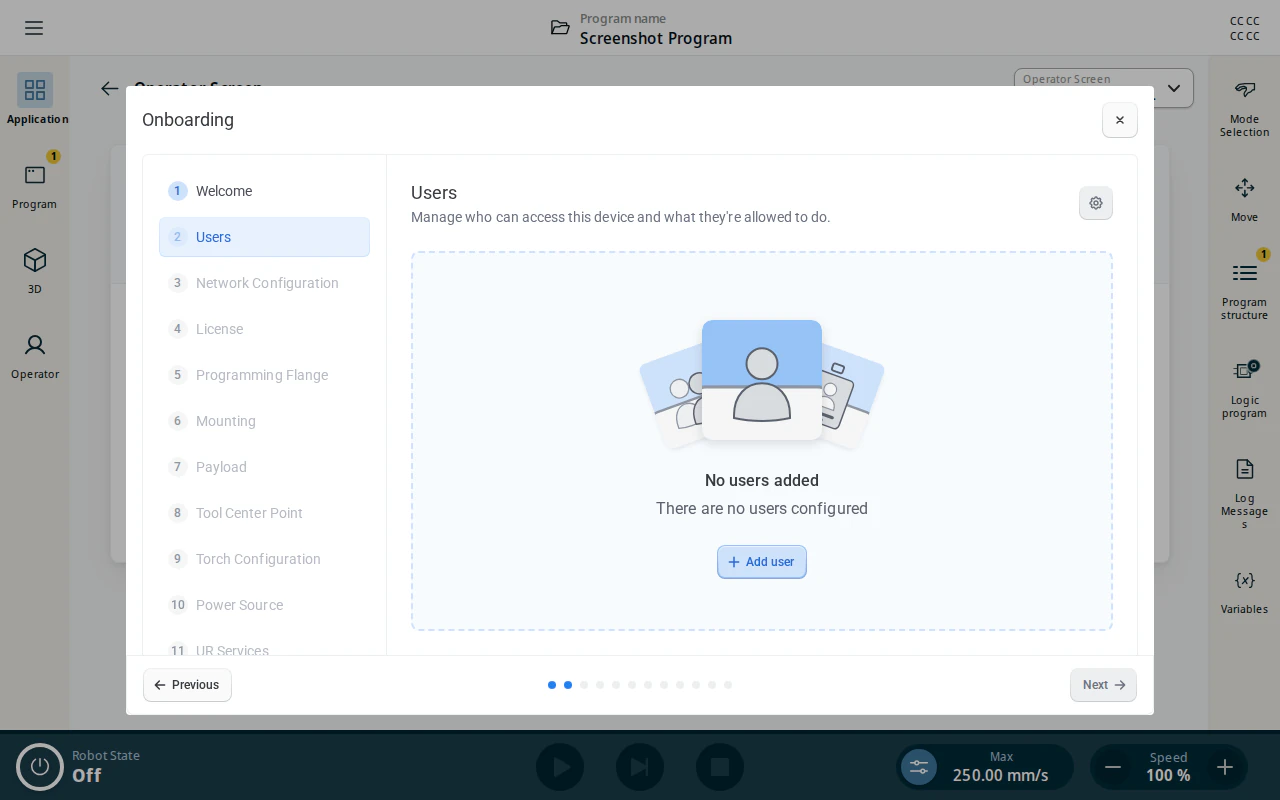The image size is (1280, 800).
Task: Select the Users onboarding step
Action: [x=264, y=237]
